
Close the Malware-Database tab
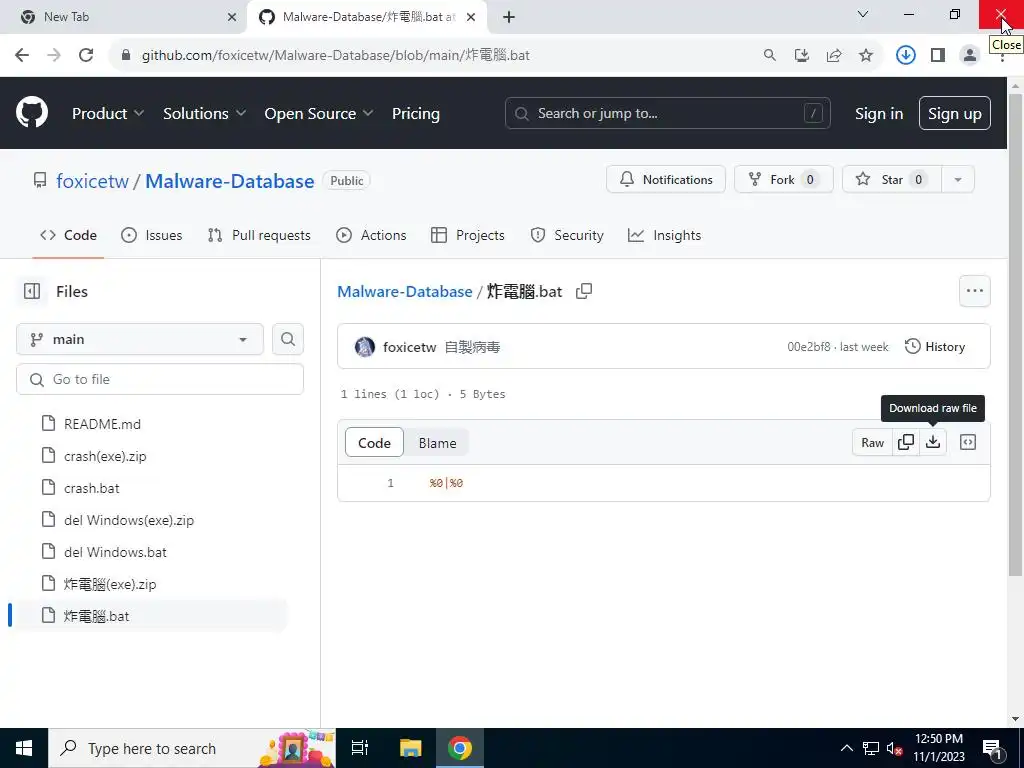471,17
